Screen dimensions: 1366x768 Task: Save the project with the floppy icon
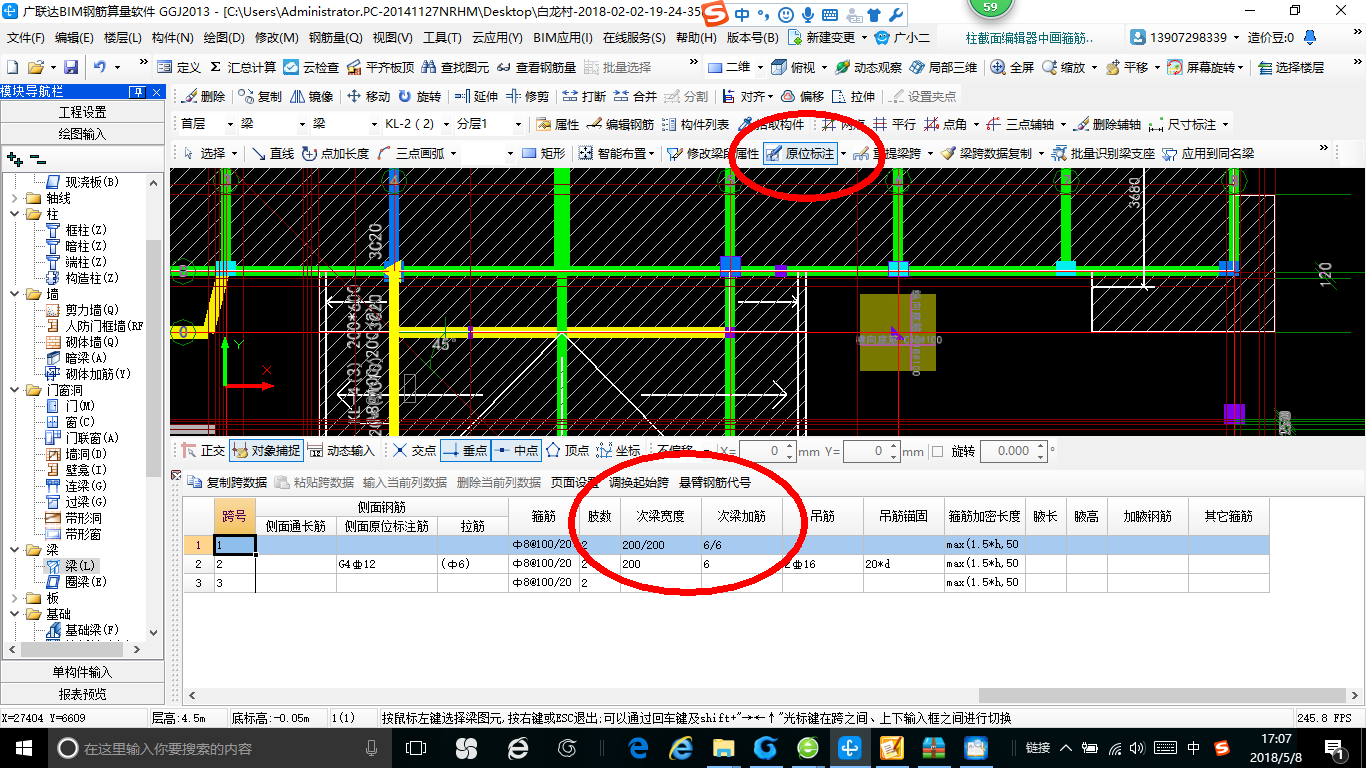point(71,67)
